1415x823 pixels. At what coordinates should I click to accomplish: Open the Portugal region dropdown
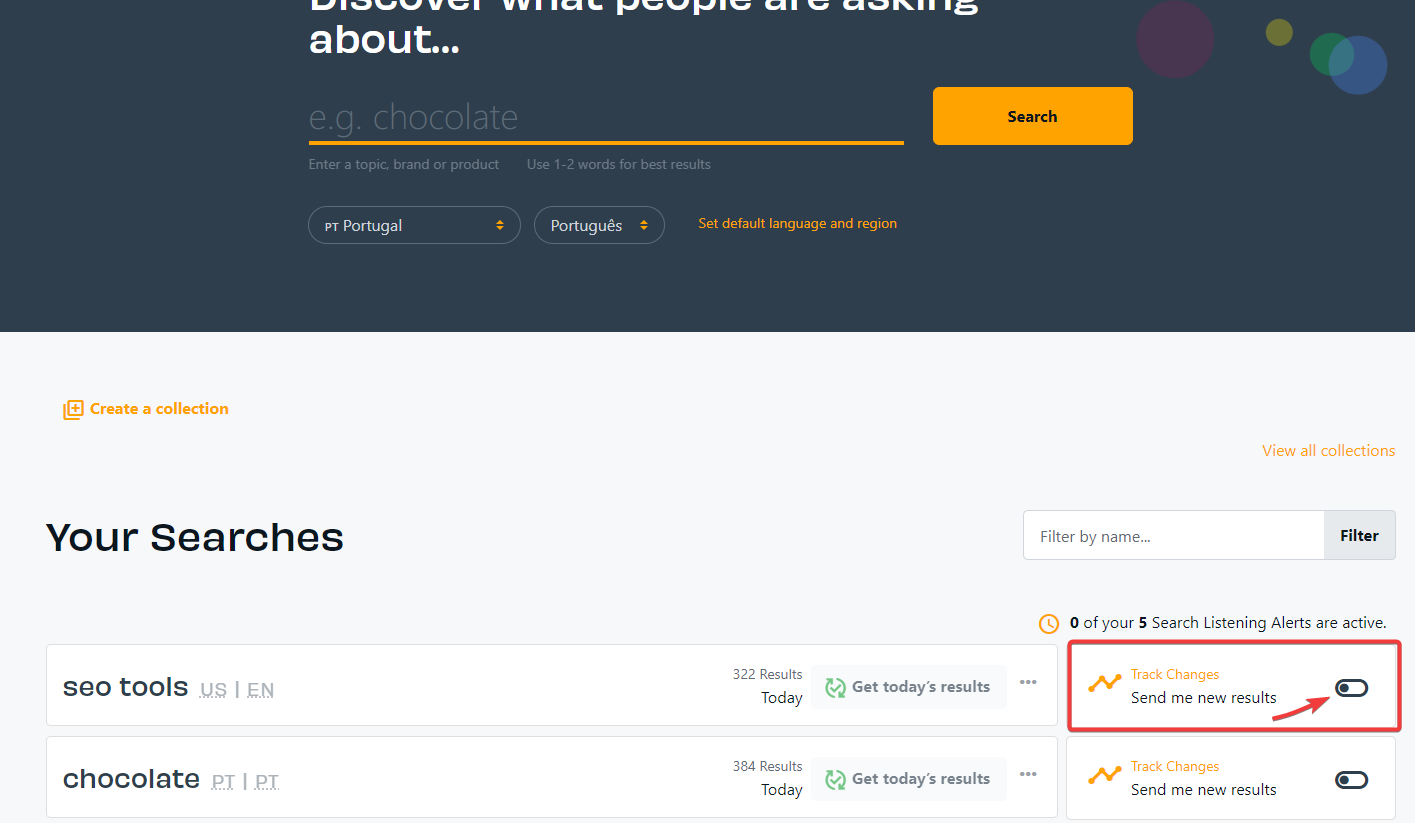[x=414, y=225]
